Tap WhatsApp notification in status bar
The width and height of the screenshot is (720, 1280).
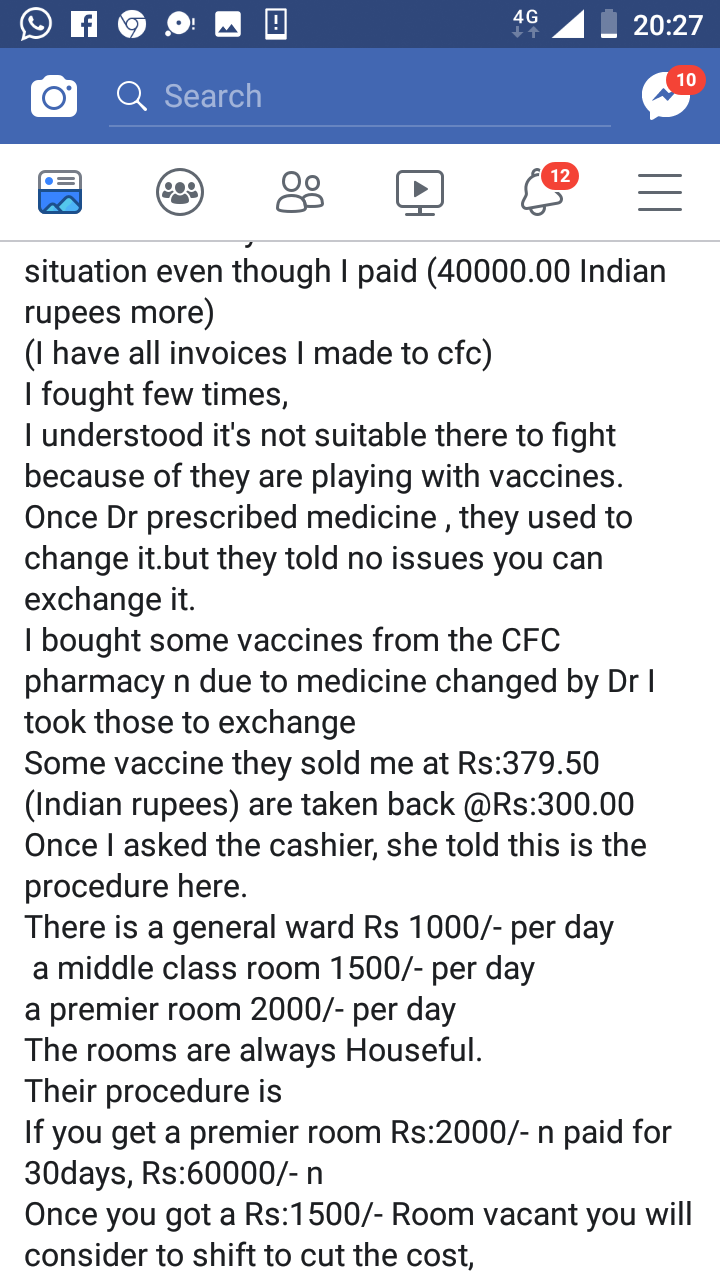click(35, 24)
